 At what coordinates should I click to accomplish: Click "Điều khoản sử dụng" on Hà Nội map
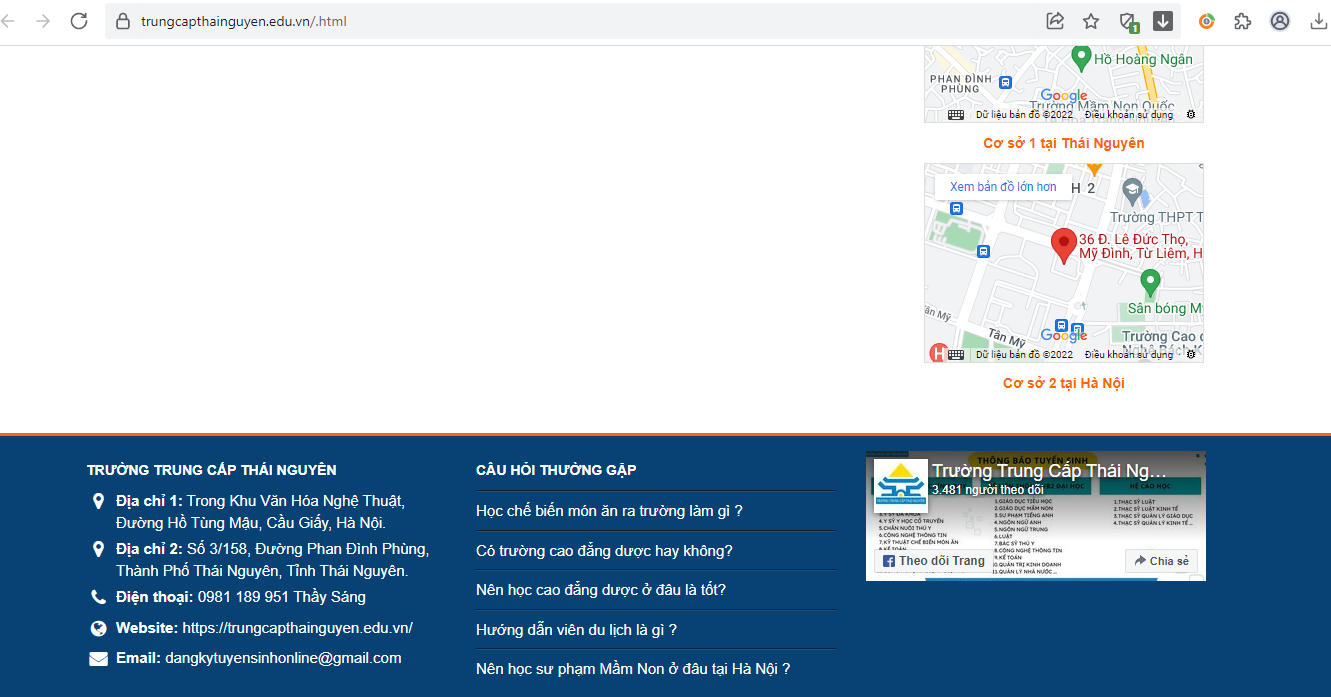[1128, 354]
